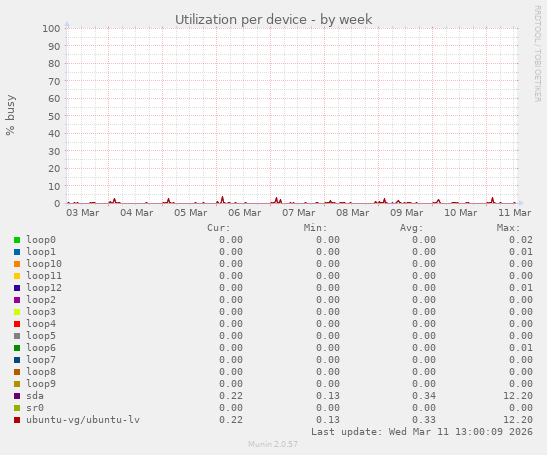Viewport: 547px width, 455px height.
Task: Click the graph title 'Utilization per device - by week'
Action: 274,20
